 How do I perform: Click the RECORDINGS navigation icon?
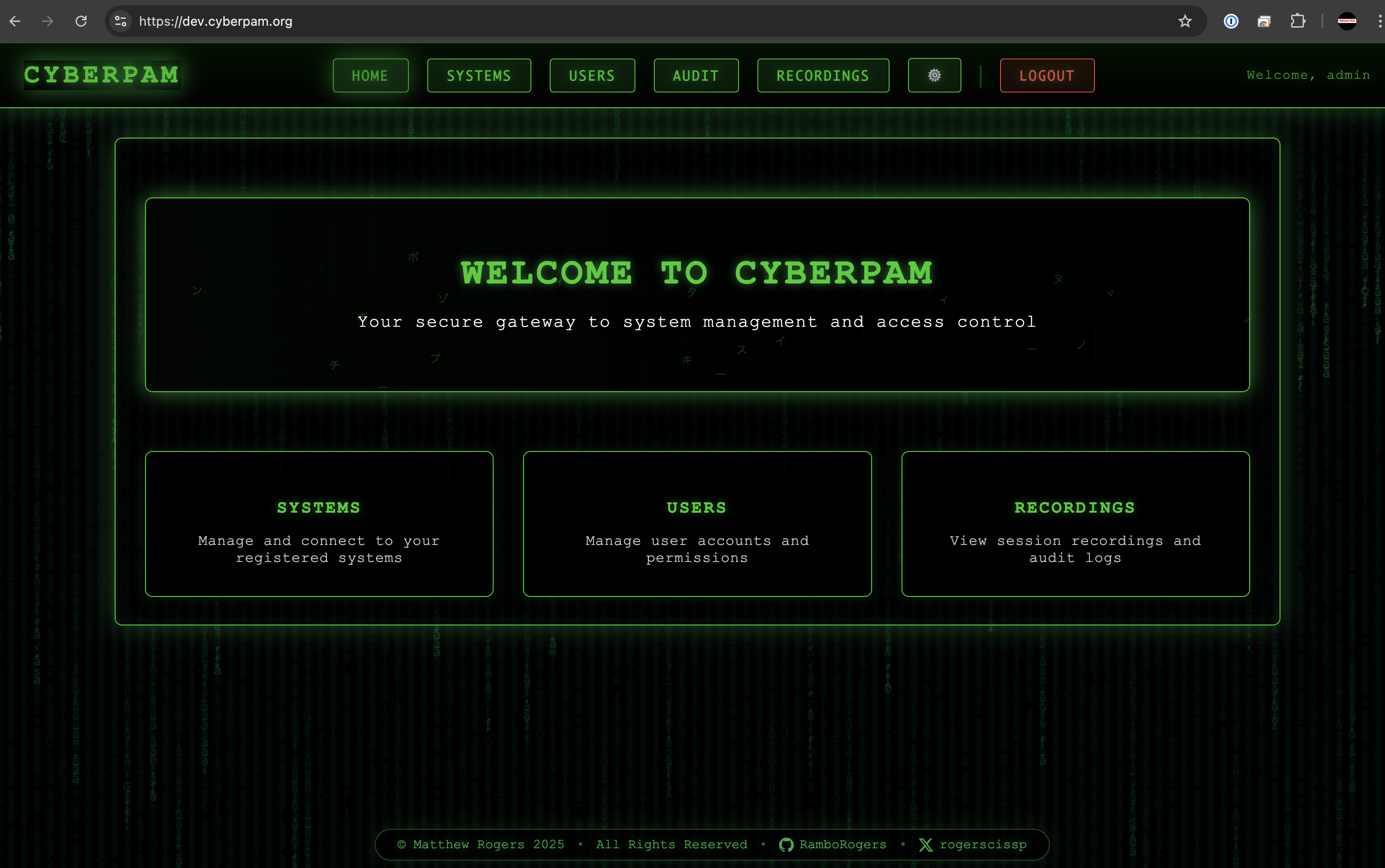pos(823,75)
